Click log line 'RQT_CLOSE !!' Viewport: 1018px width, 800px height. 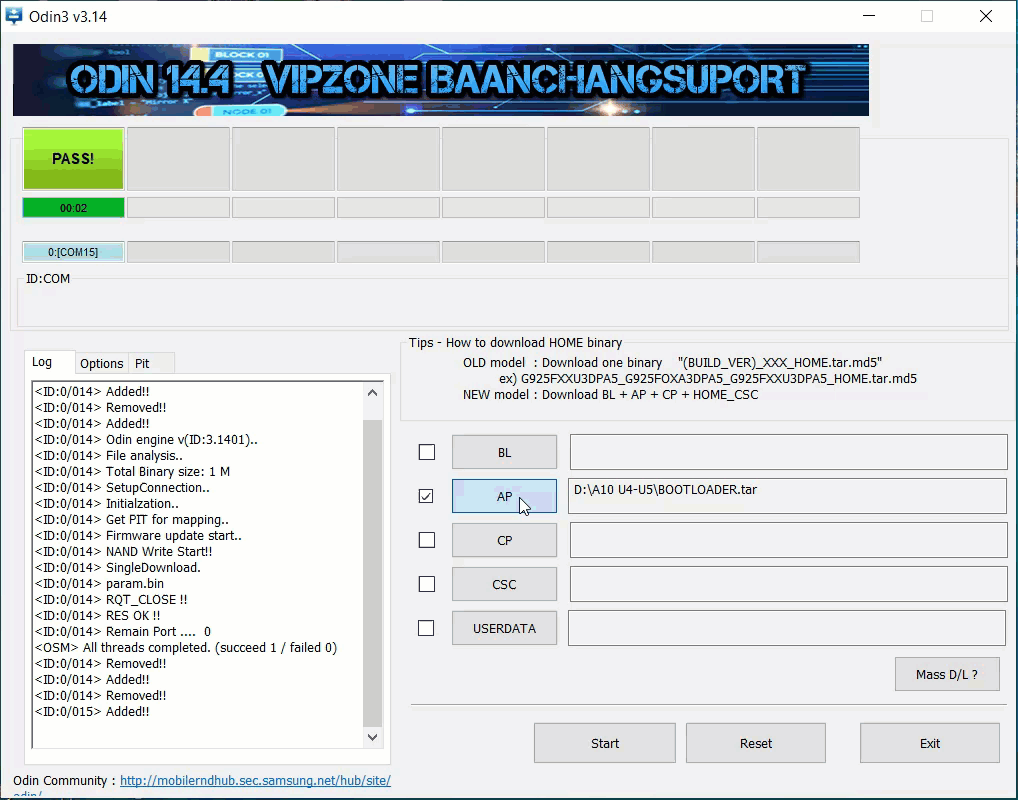click(111, 599)
